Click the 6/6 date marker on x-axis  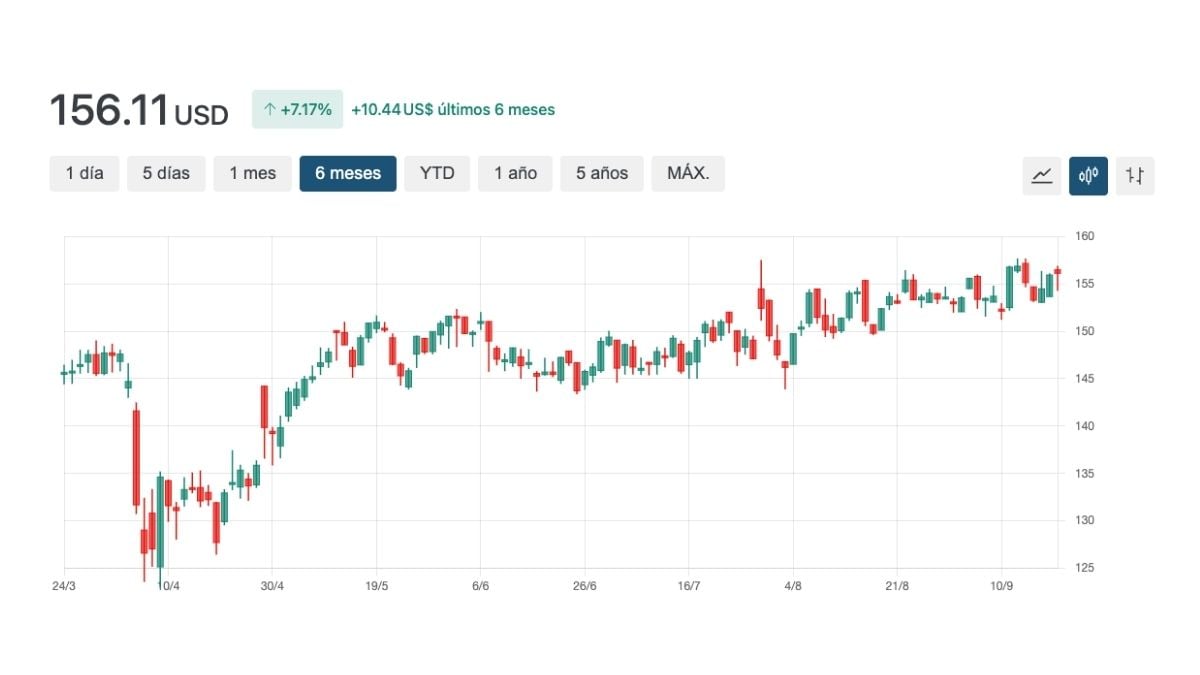click(x=480, y=585)
